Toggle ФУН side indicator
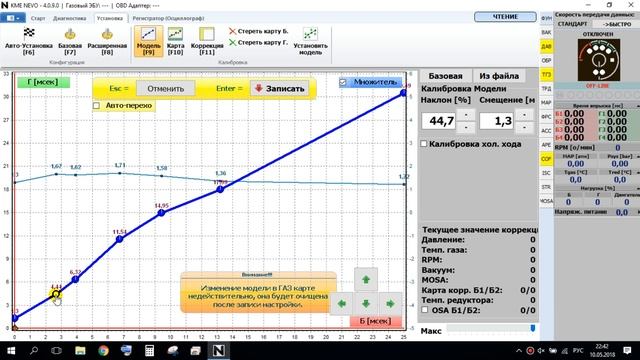640x360 pixels. [547, 18]
